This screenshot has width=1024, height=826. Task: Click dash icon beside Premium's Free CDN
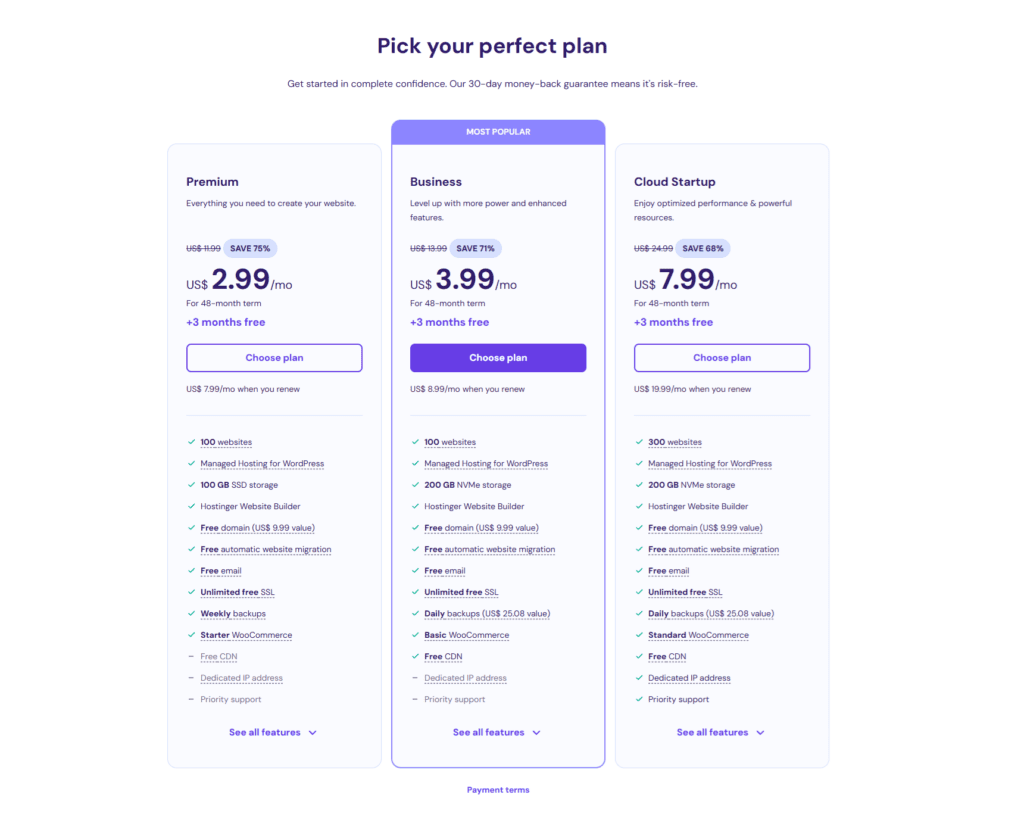pyautogui.click(x=191, y=657)
